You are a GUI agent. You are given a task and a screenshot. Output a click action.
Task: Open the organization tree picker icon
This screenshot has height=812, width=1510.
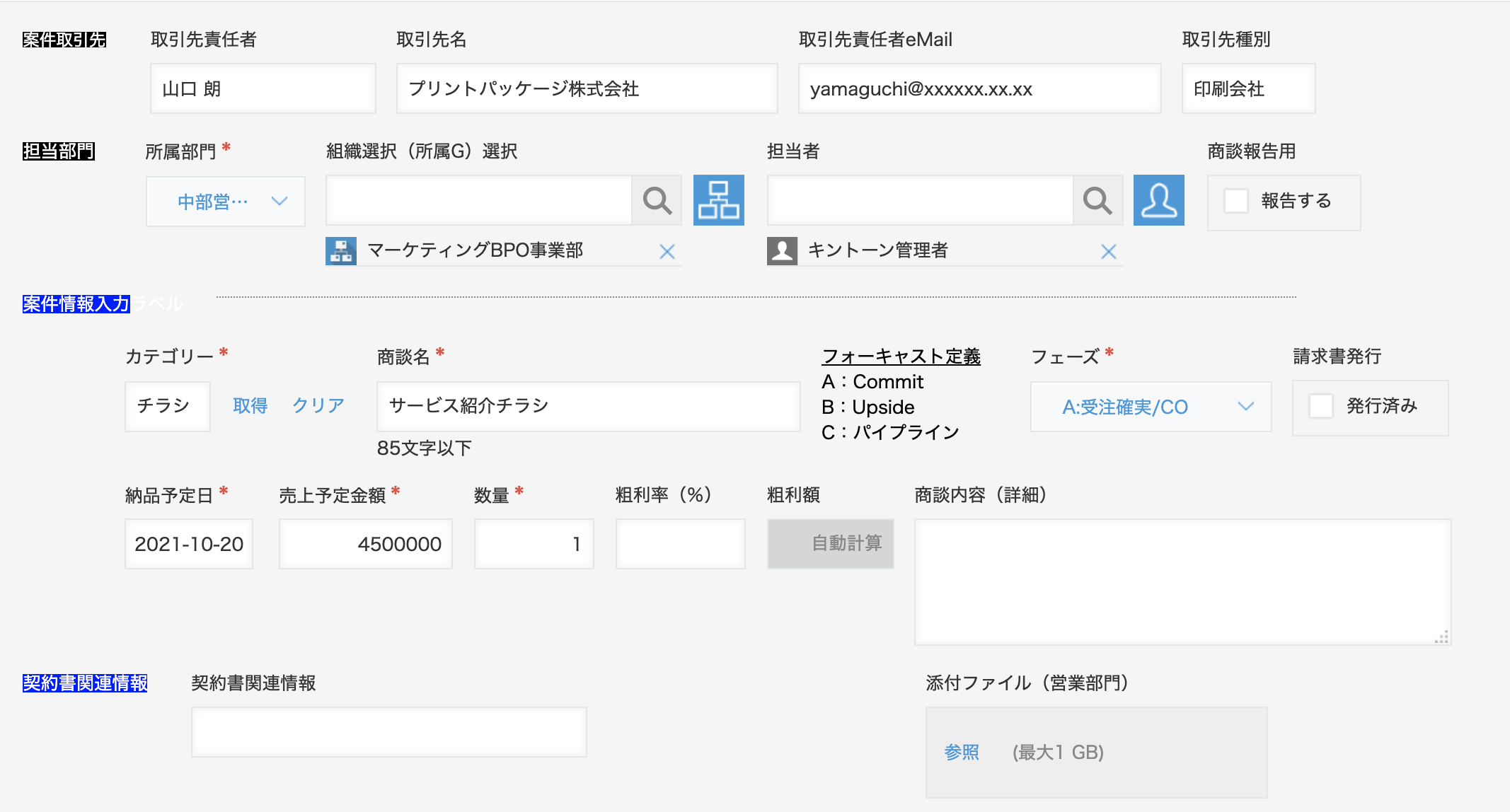pos(718,201)
